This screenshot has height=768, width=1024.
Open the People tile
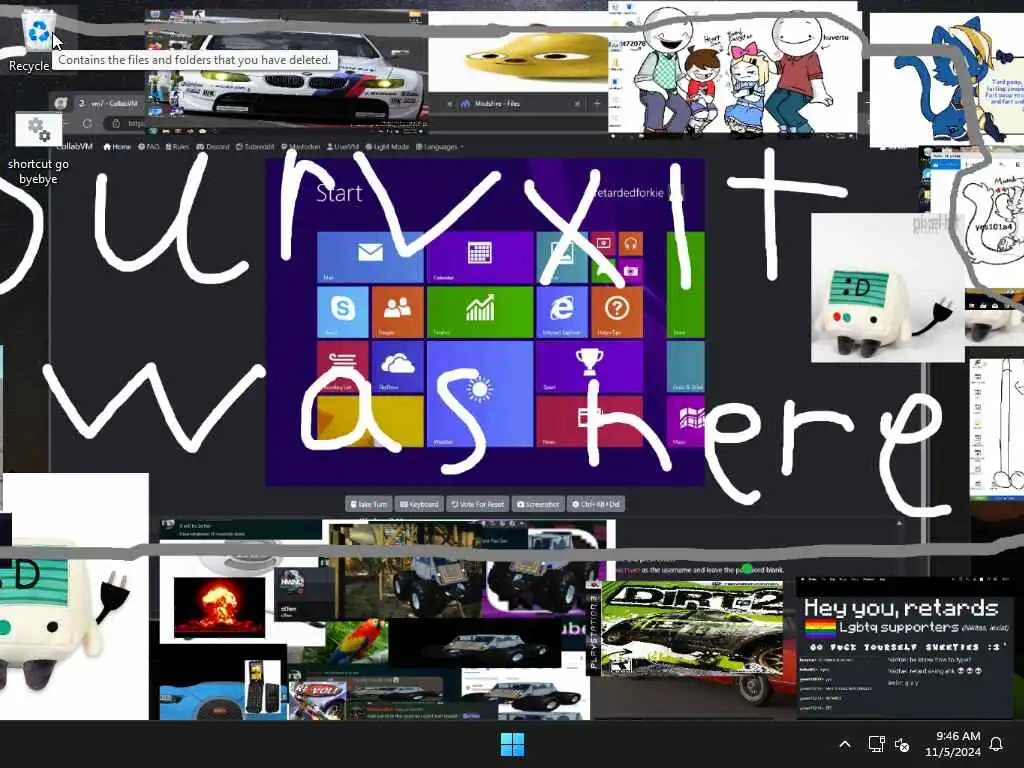[x=398, y=312]
